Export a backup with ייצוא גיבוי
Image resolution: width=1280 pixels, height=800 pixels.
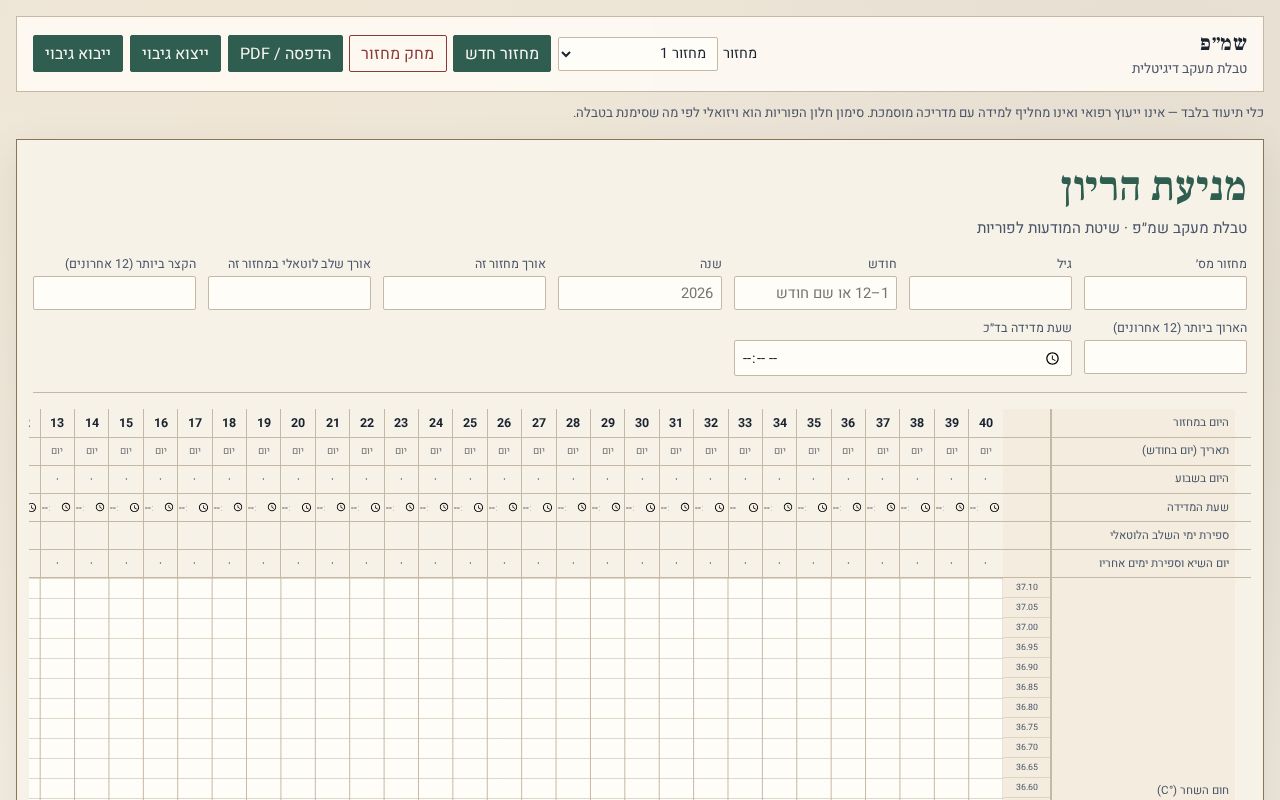point(175,54)
